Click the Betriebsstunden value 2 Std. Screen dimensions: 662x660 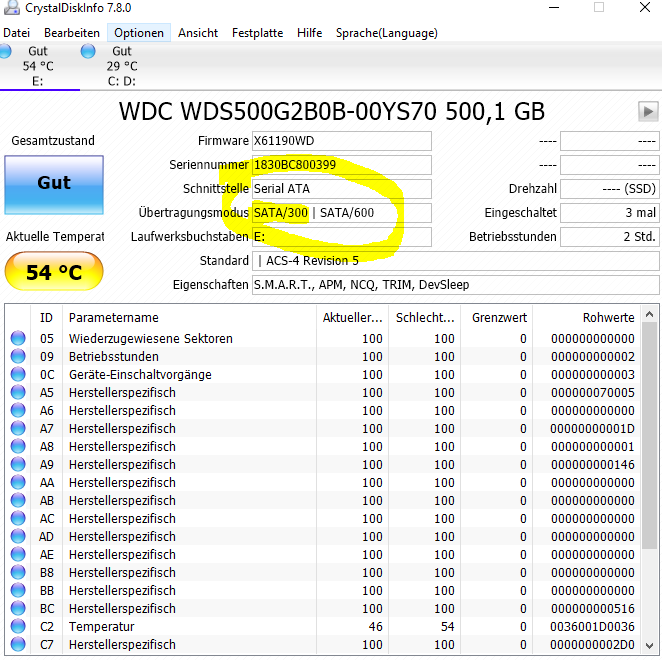[610, 237]
